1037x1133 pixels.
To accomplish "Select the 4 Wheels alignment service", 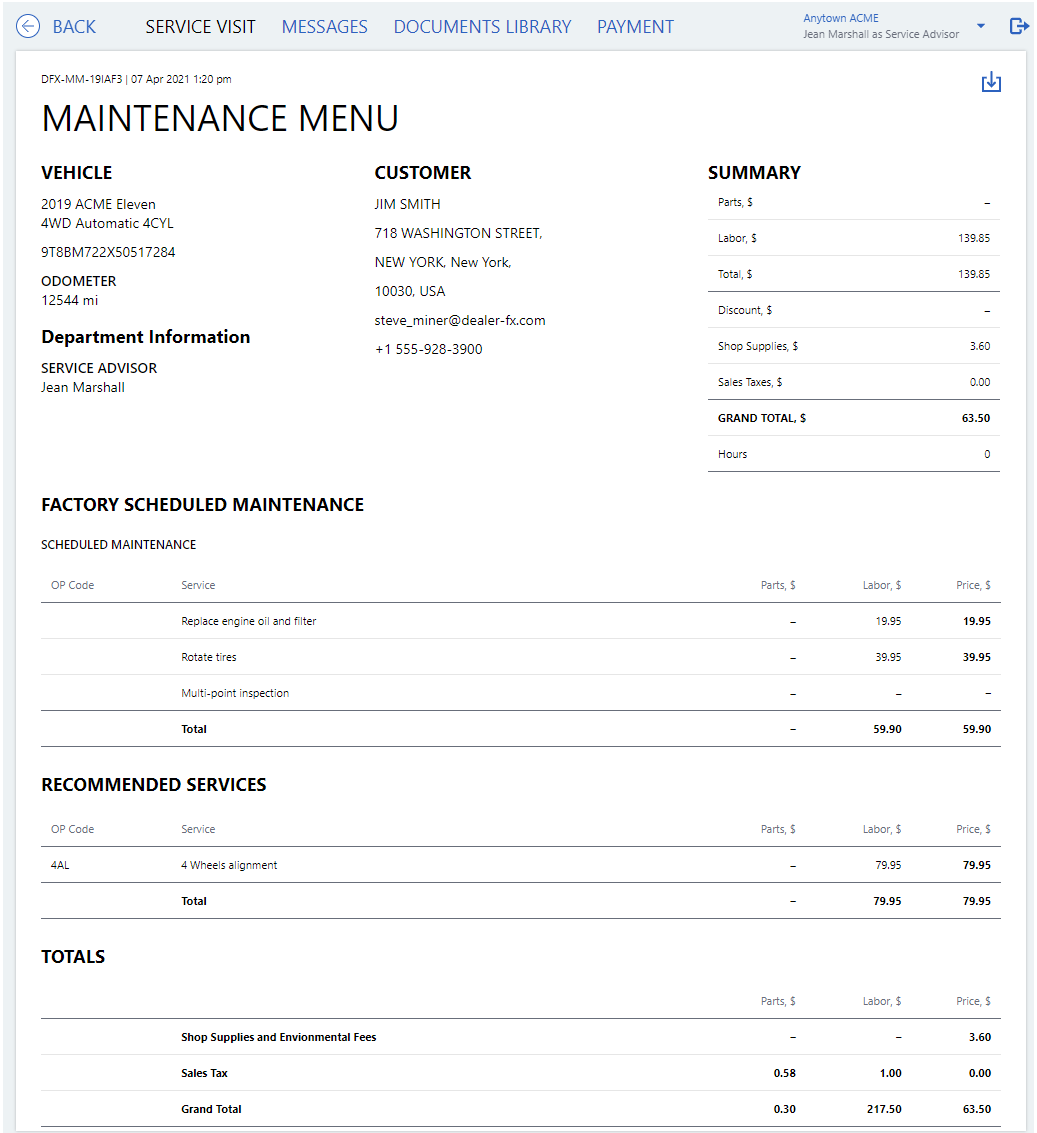I will (x=229, y=865).
